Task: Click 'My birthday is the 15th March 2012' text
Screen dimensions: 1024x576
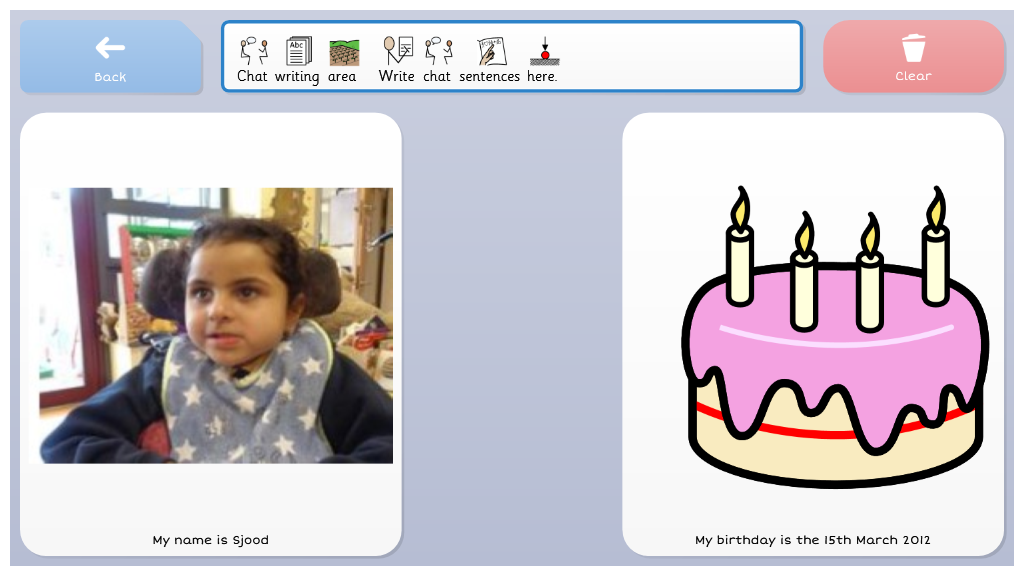Action: 813,540
